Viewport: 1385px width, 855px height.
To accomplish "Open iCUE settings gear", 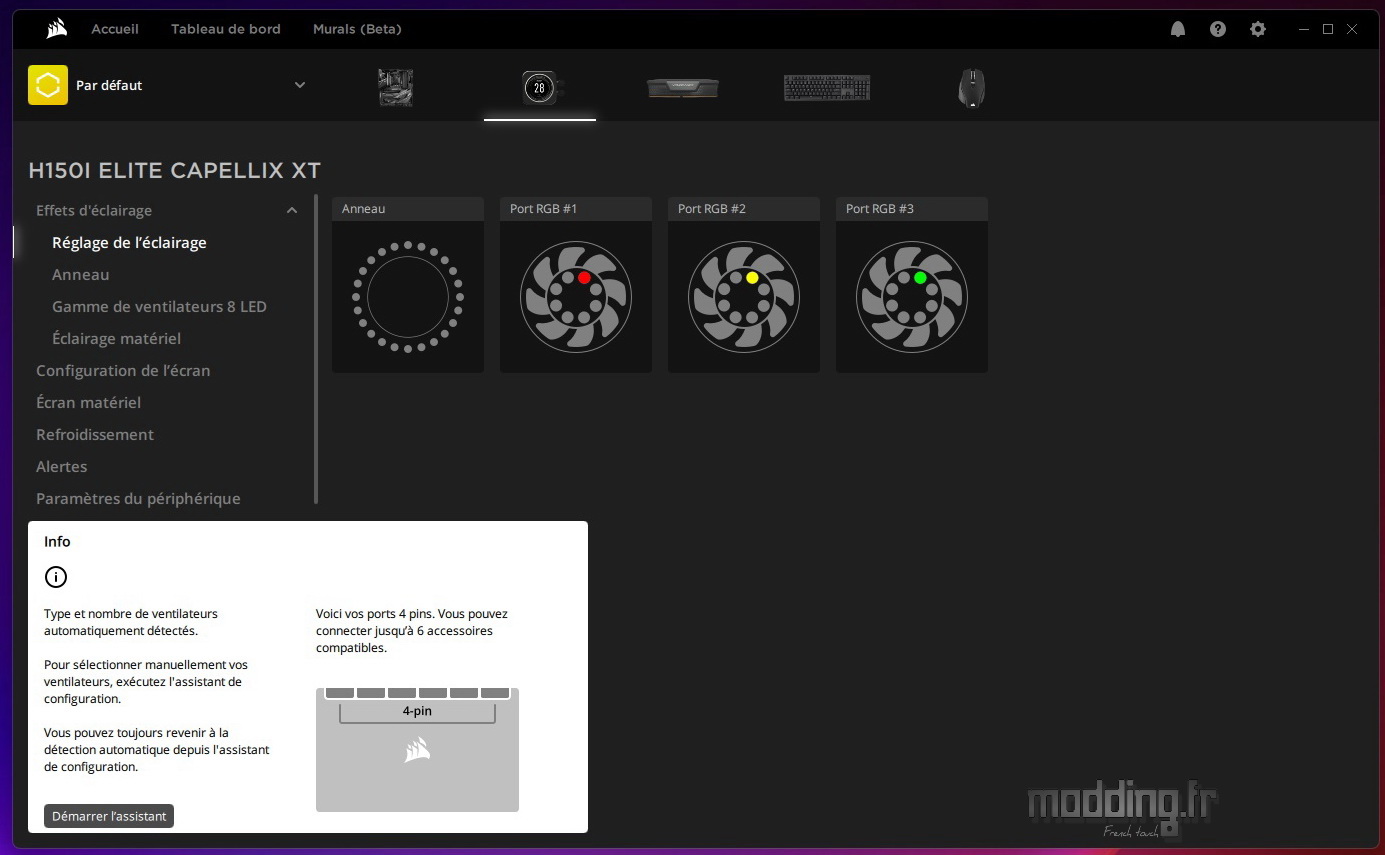I will pos(1258,29).
